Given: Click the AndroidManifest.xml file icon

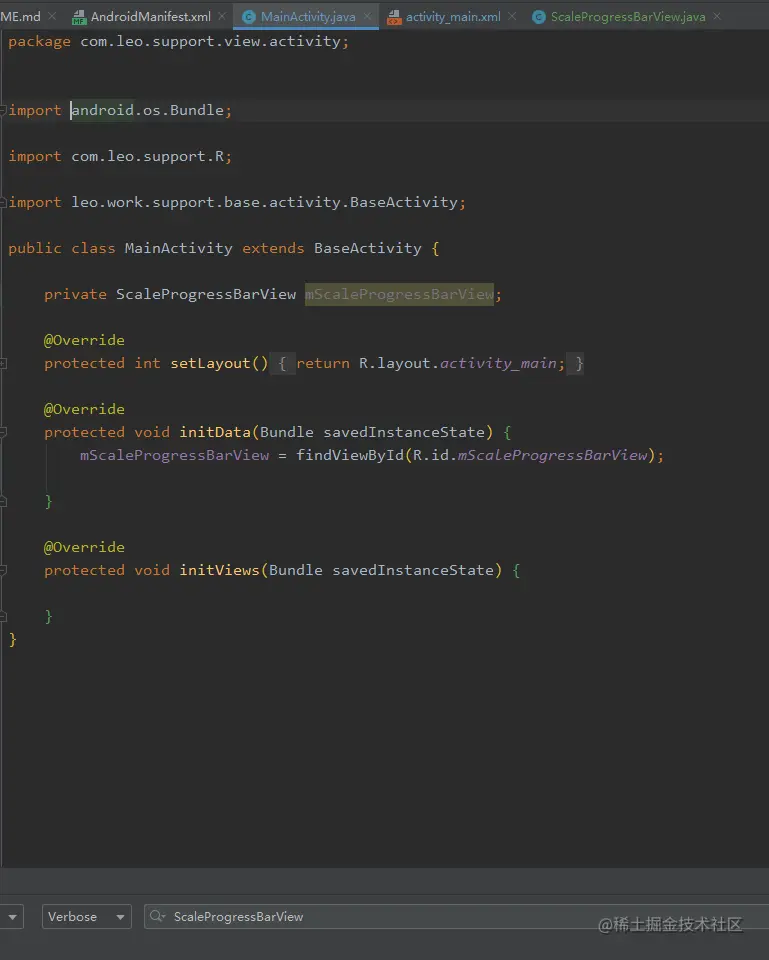Looking at the screenshot, I should [79, 18].
